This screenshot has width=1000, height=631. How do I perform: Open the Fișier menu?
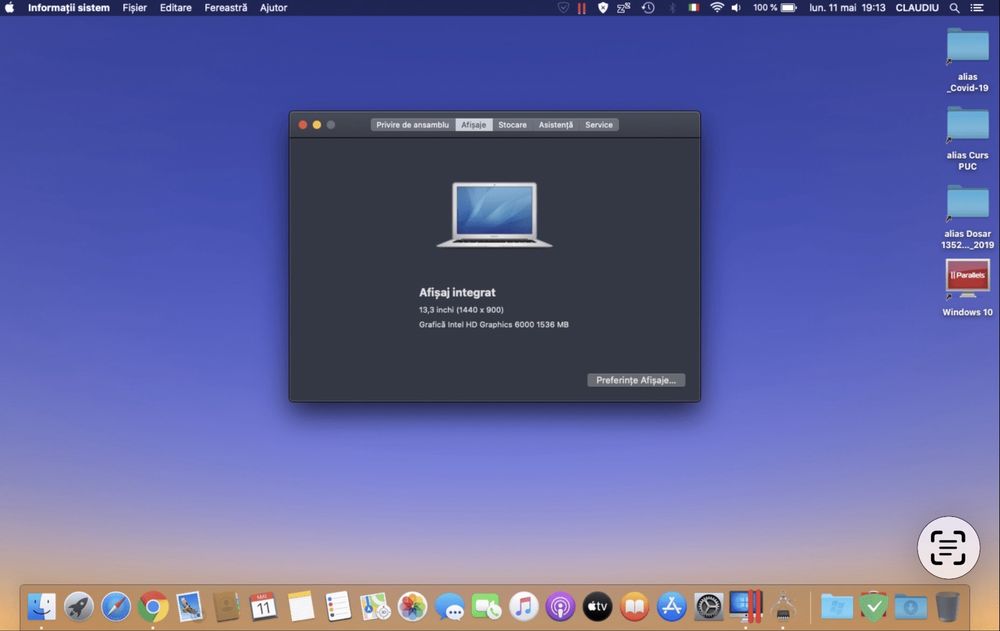(134, 8)
